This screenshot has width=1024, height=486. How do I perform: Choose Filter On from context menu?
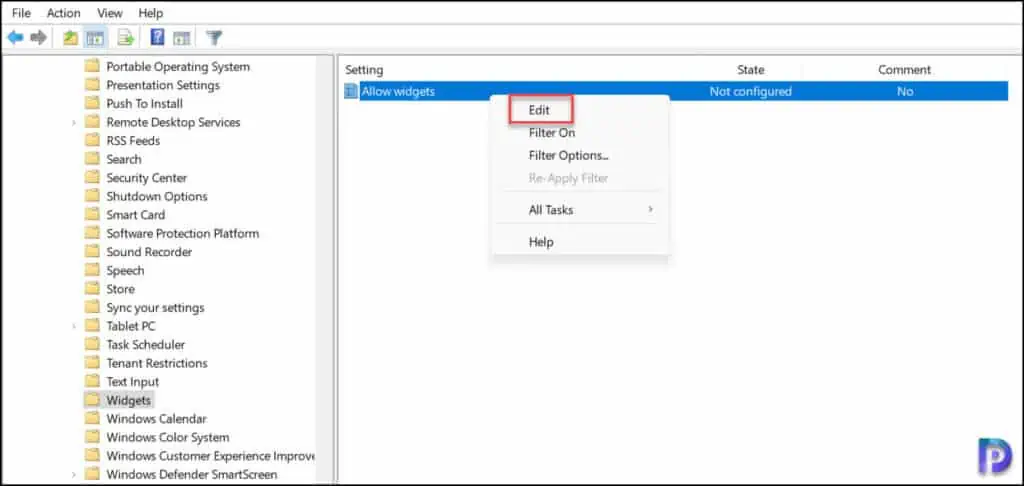pyautogui.click(x=552, y=133)
